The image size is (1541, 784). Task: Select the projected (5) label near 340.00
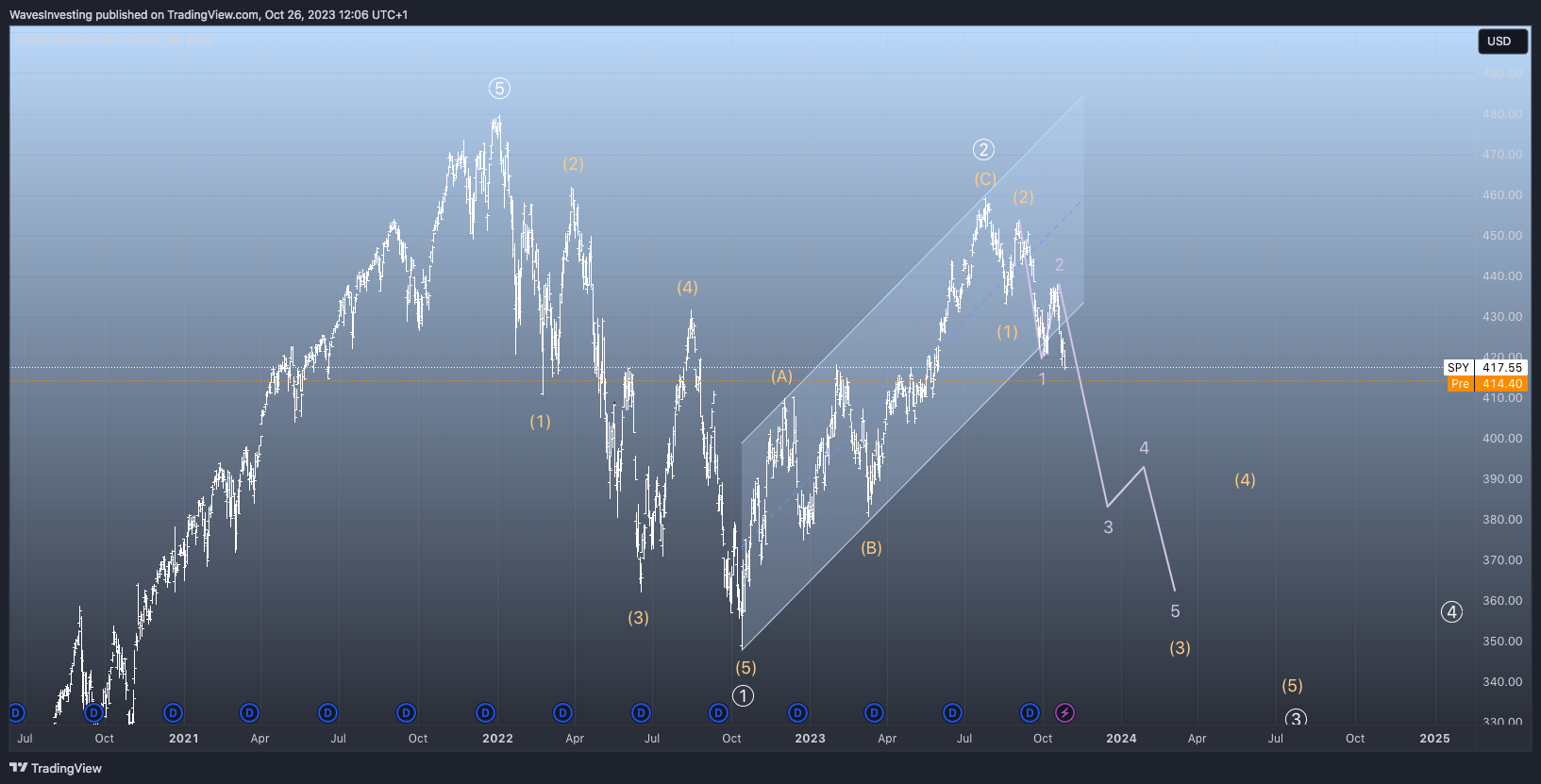(1292, 686)
